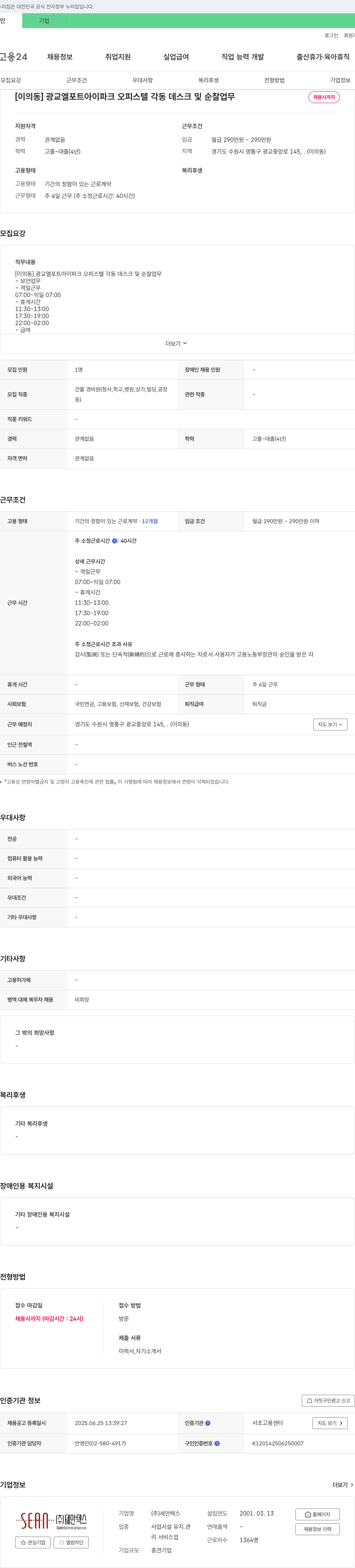Click the 설립연도 value 2001. 03. 13
Image resolution: width=355 pixels, height=1568 pixels.
(256, 1513)
